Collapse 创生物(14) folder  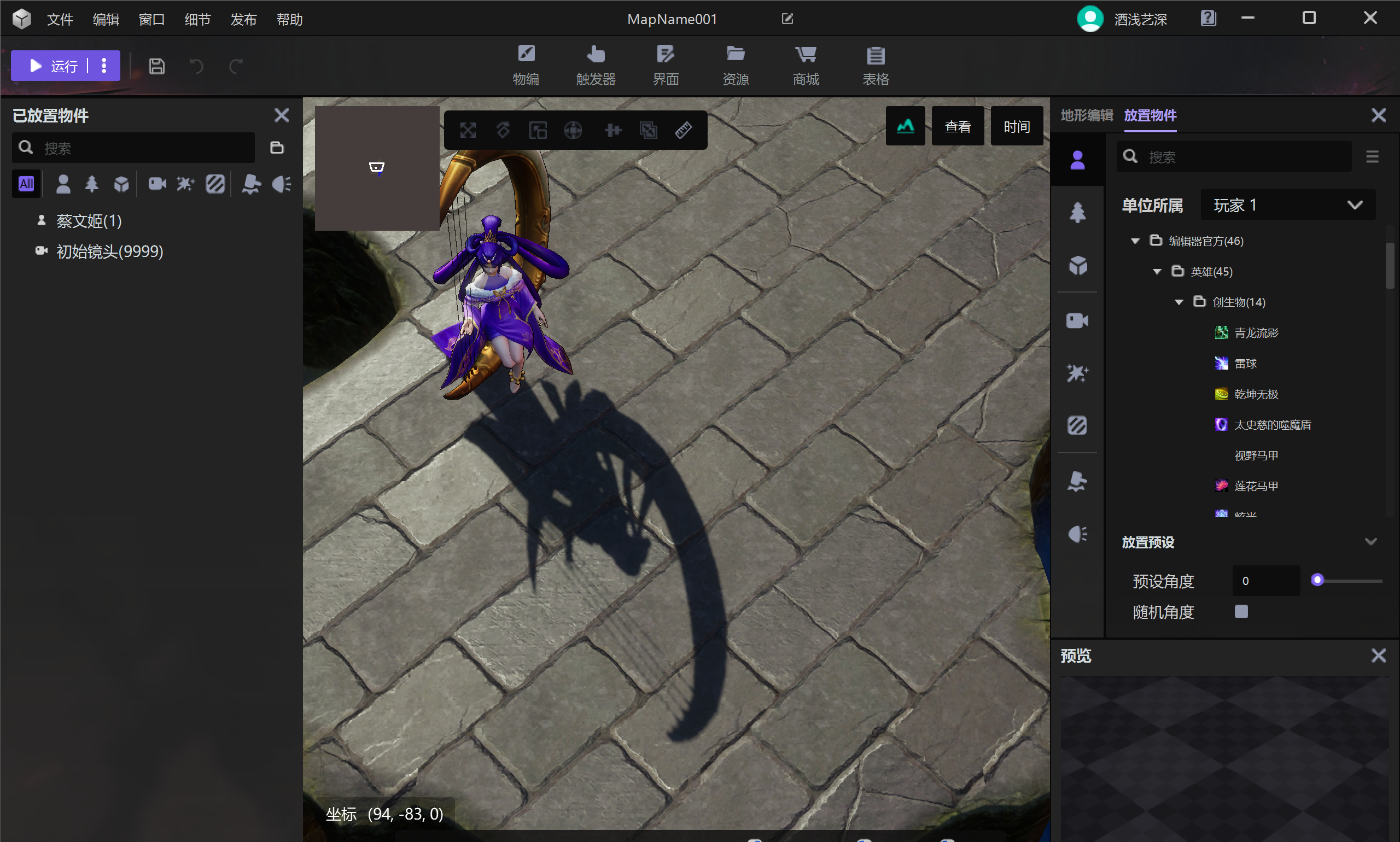click(1179, 302)
